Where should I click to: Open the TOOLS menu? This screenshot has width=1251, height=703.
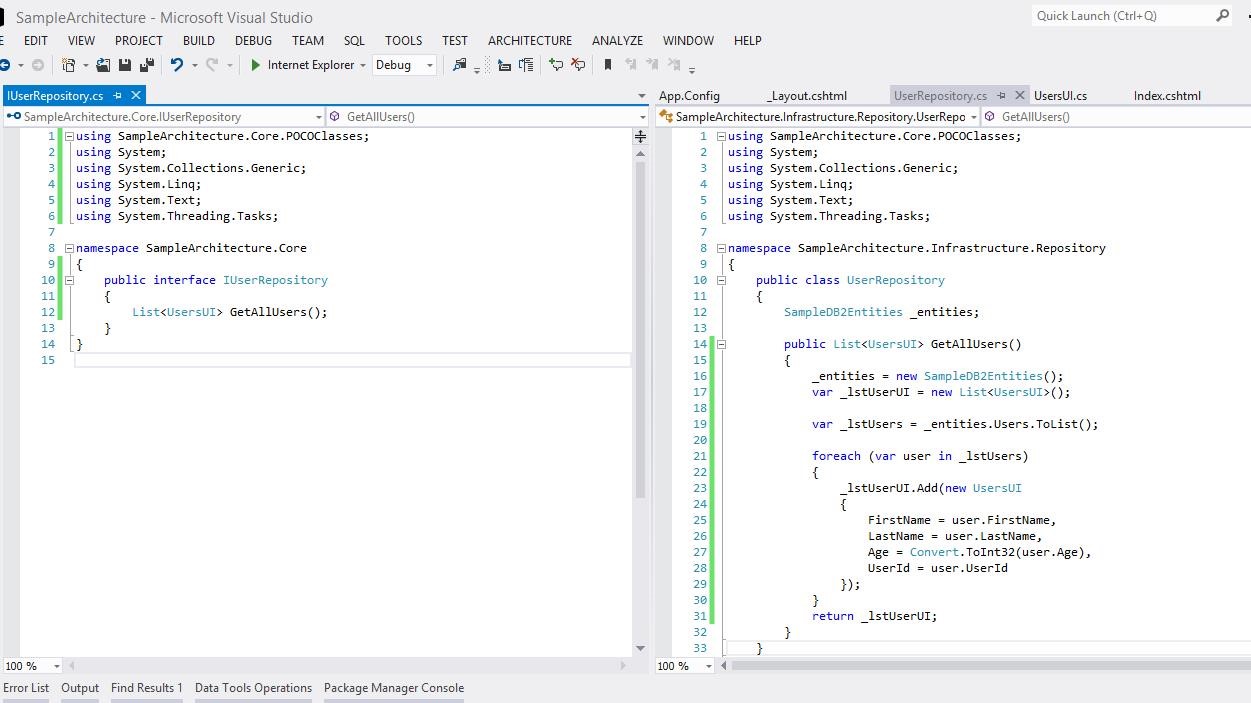click(x=403, y=40)
